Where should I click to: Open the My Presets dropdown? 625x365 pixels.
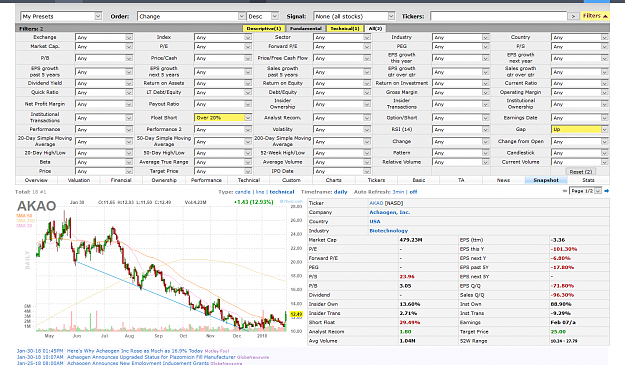point(61,16)
